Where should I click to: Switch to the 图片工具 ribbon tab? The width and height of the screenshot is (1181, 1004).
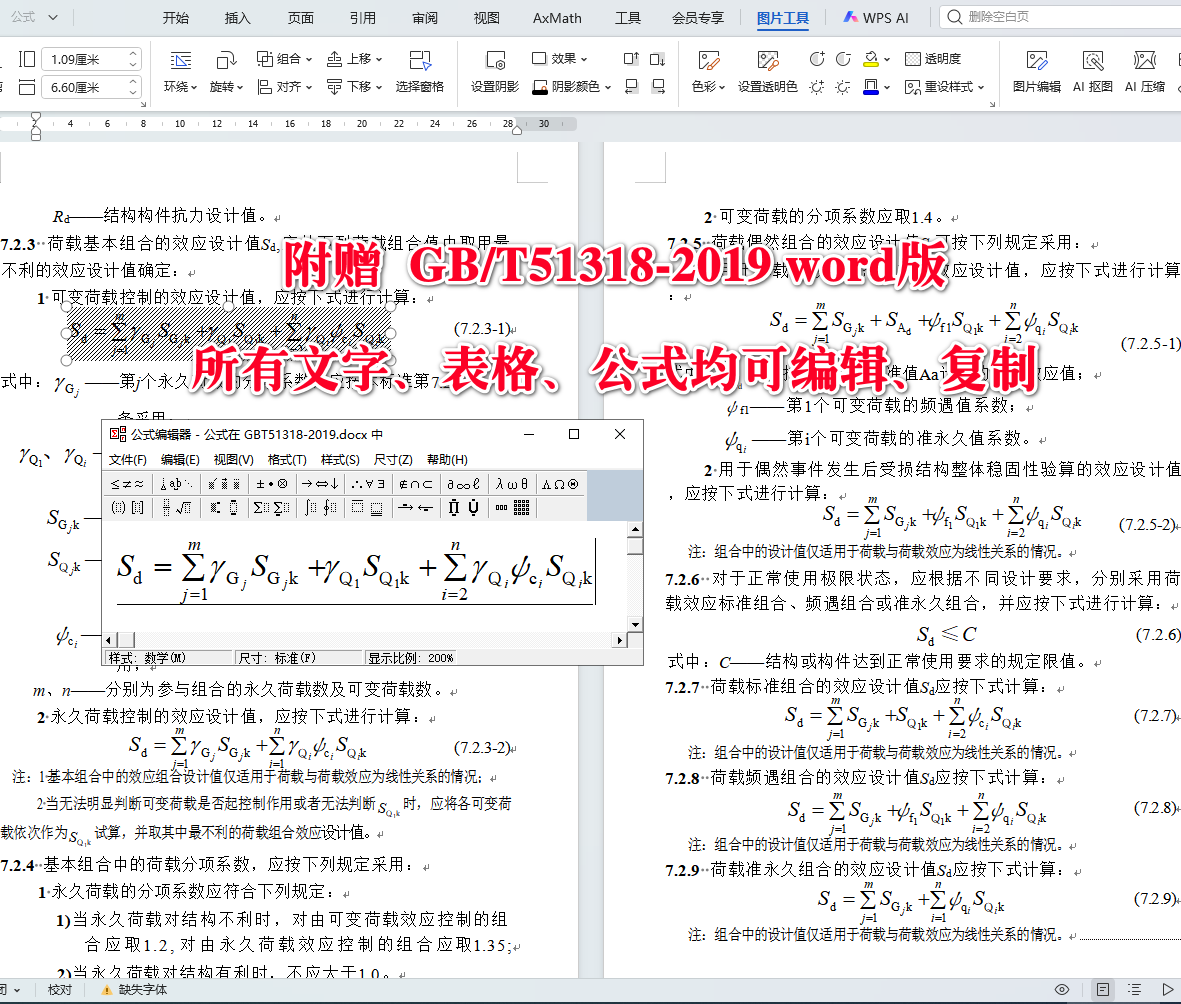coord(783,16)
